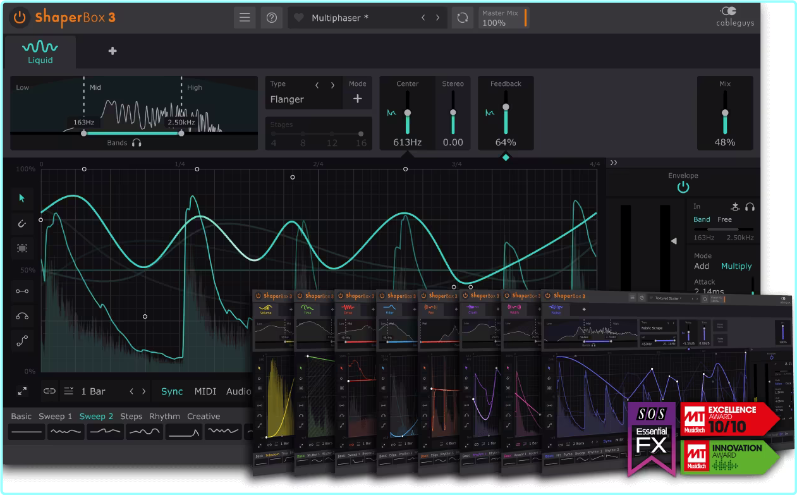
Task: Add a new shaper with plus tab
Action: 112,51
